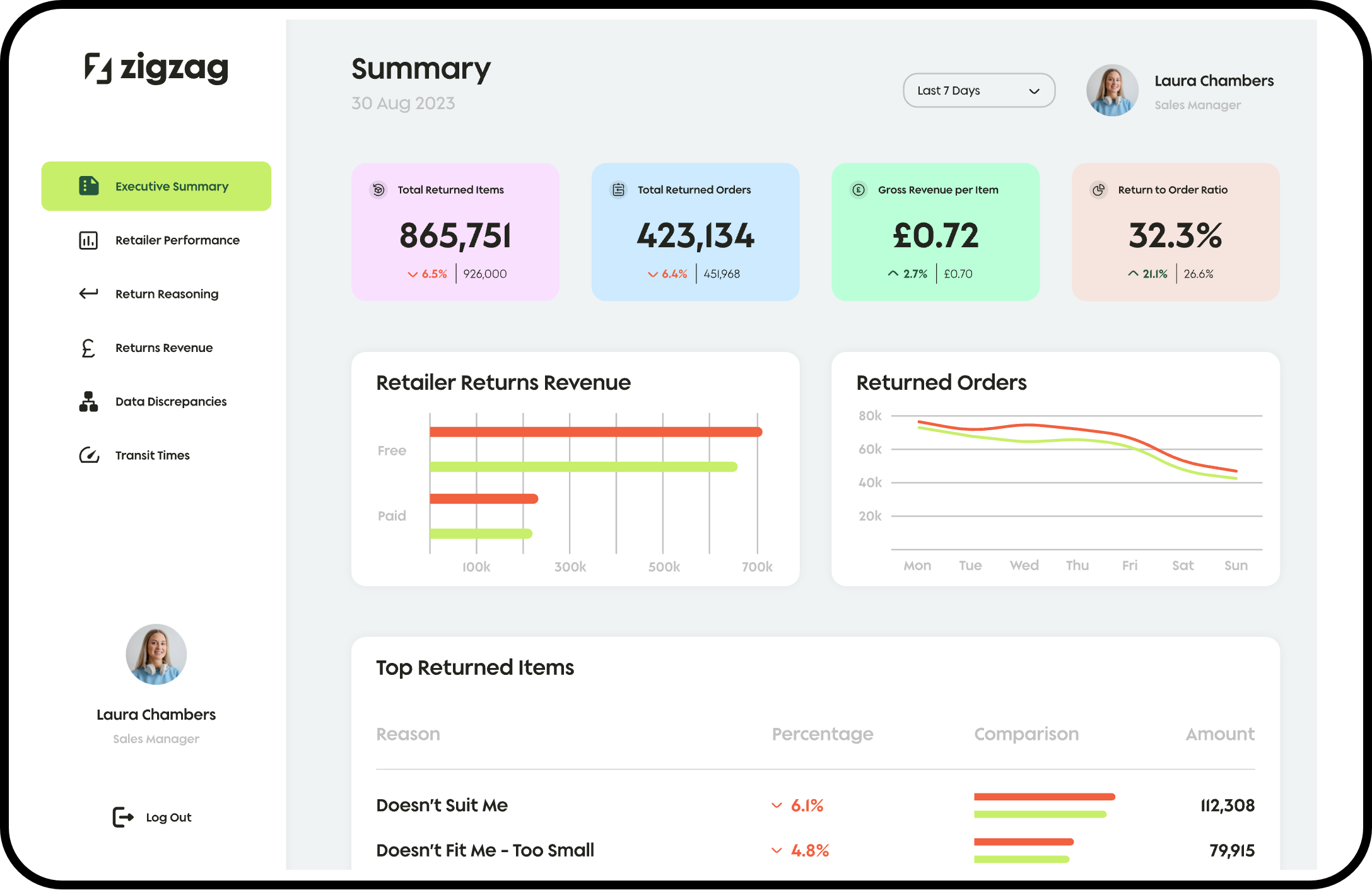Click the Log Out door icon
1372x890 pixels.
point(122,817)
